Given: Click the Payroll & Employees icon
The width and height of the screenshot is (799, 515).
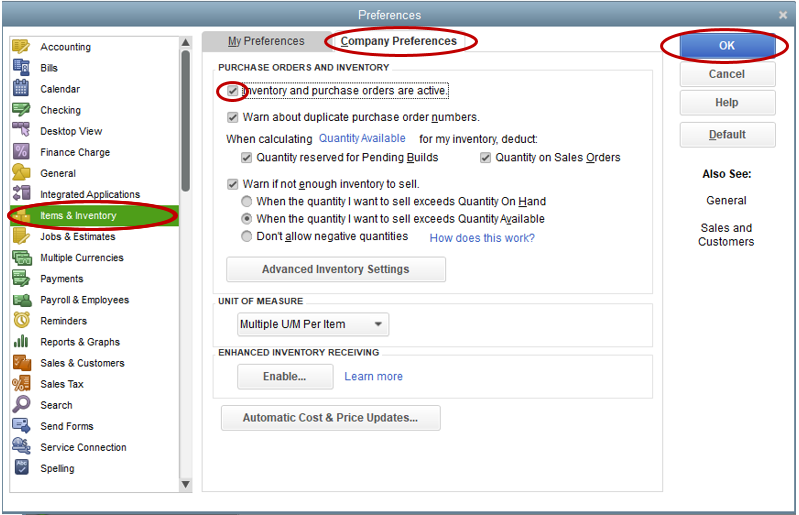Looking at the screenshot, I should point(21,300).
